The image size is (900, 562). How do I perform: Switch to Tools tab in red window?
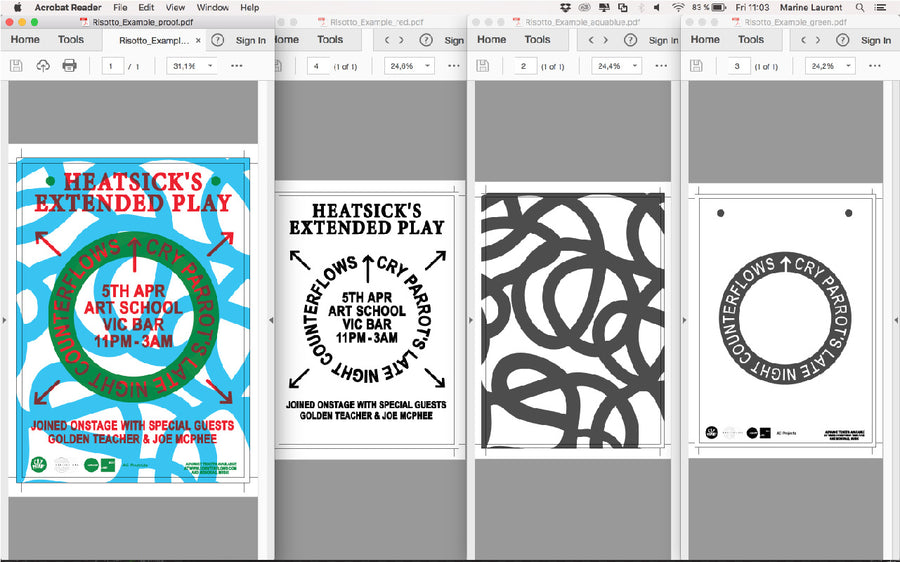click(330, 40)
